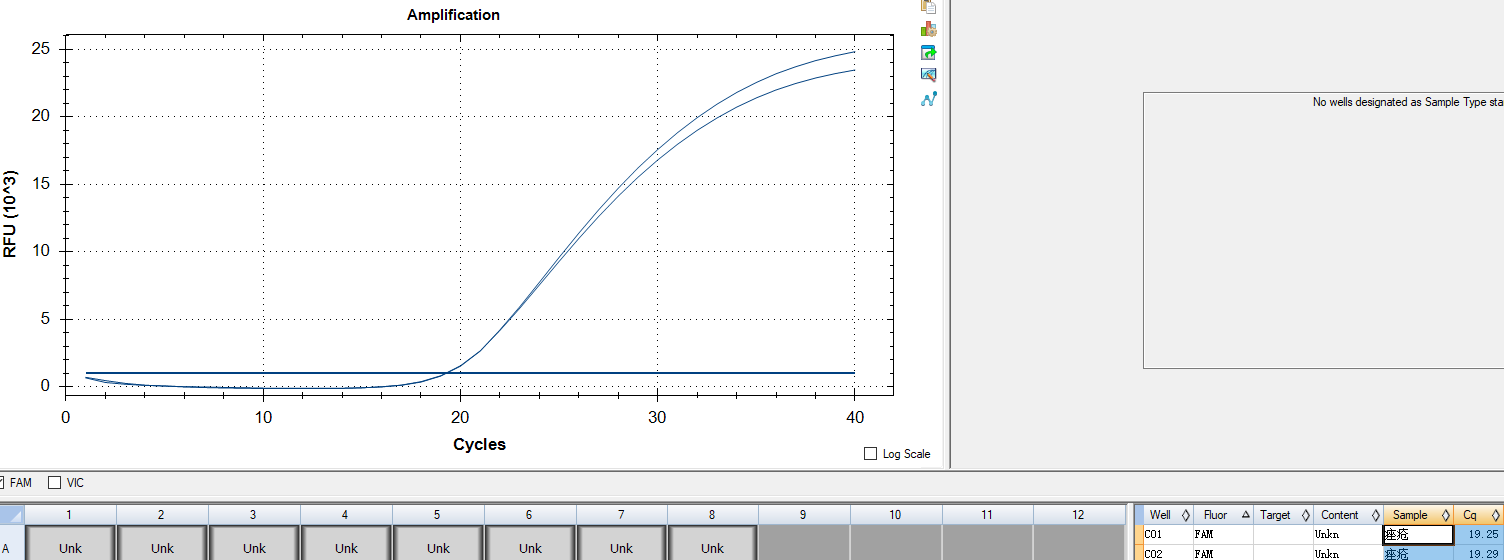Toggle the FAM fluorophore checkbox
The image size is (1504, 560).
[x=1, y=483]
